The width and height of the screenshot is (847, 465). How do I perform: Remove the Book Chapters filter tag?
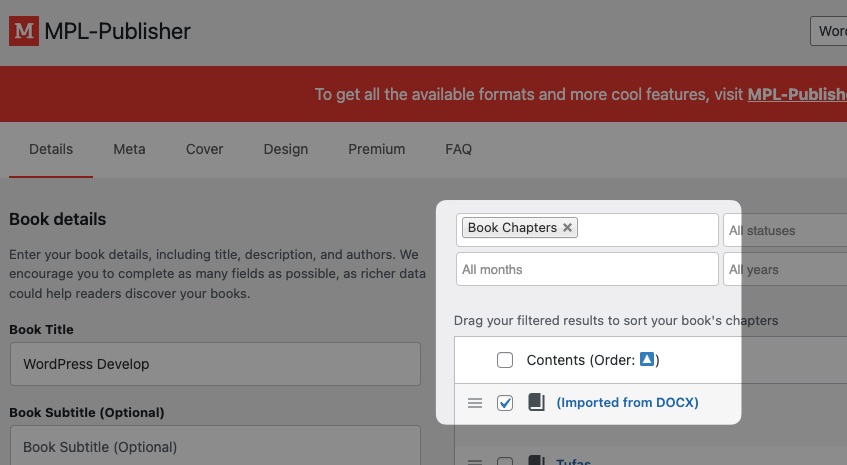point(568,228)
